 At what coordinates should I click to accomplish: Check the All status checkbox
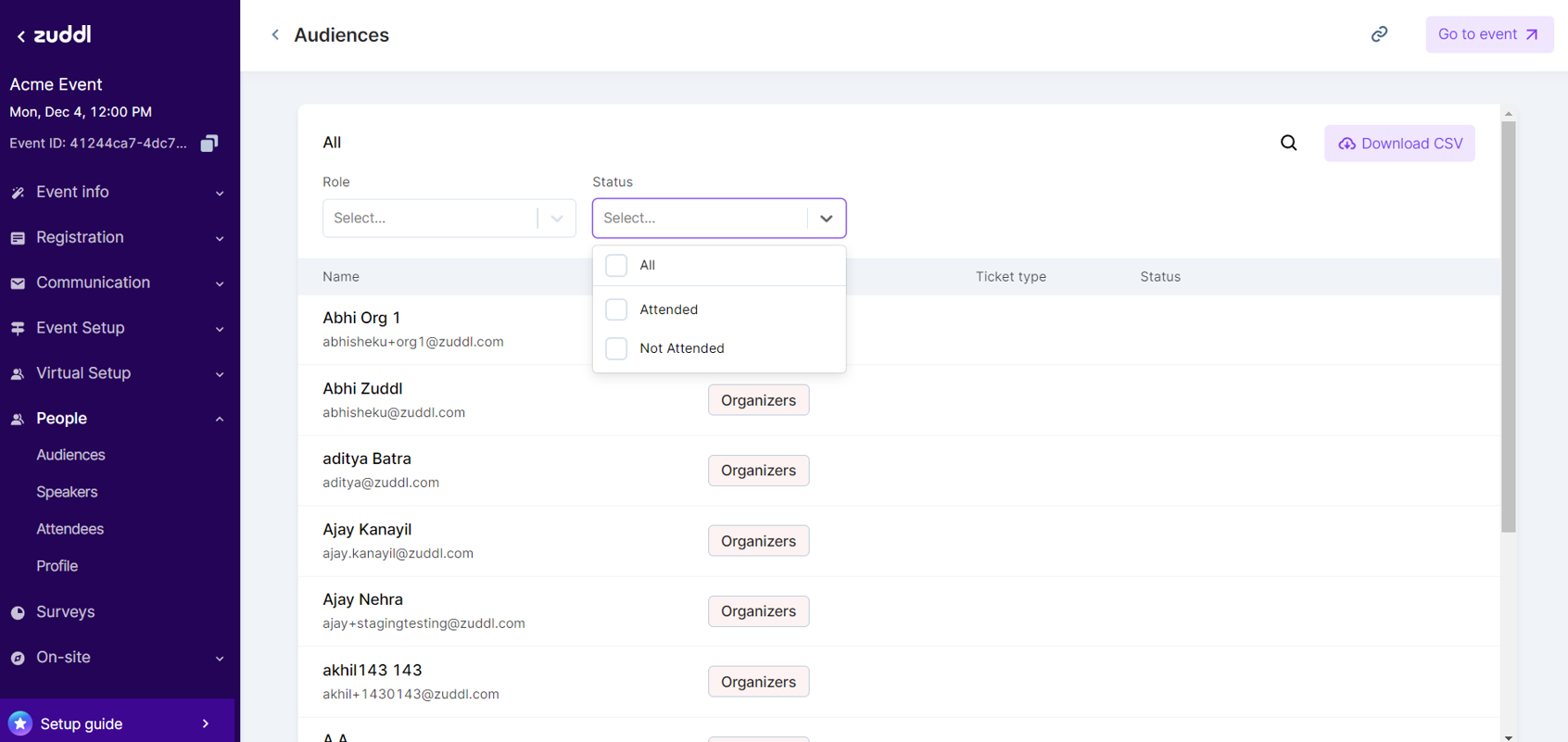616,265
